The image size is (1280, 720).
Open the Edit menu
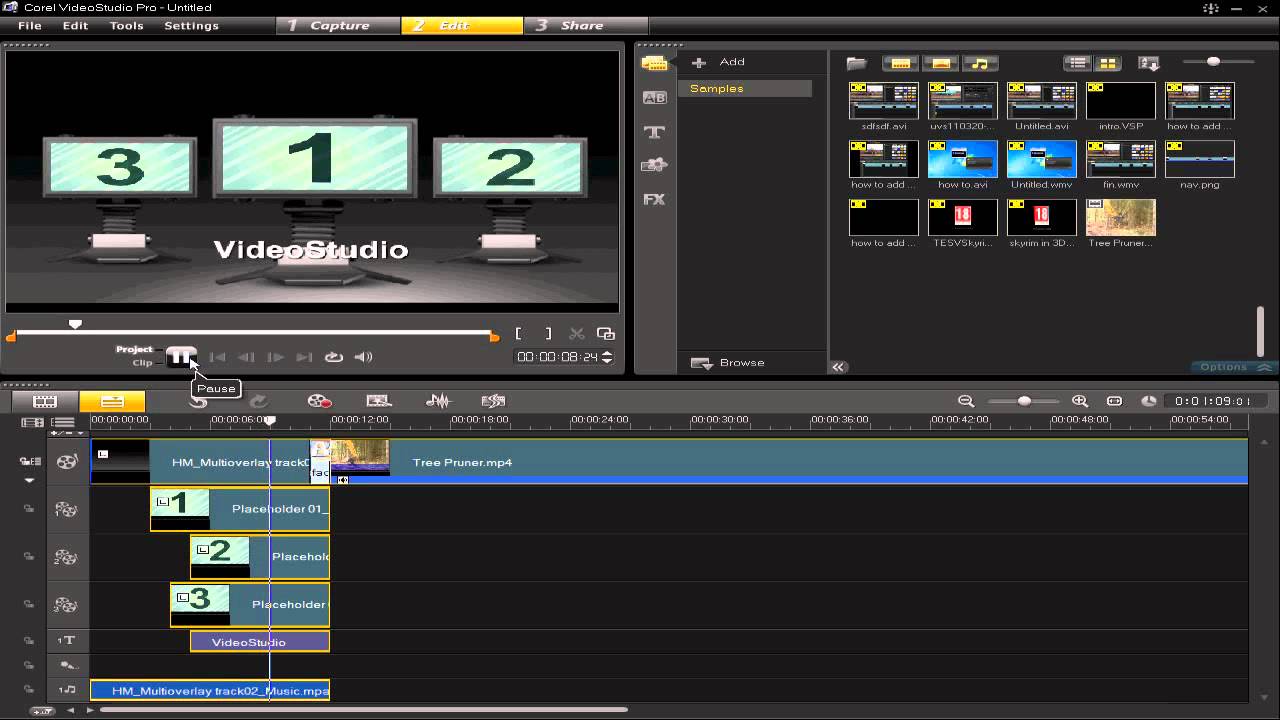click(x=76, y=25)
